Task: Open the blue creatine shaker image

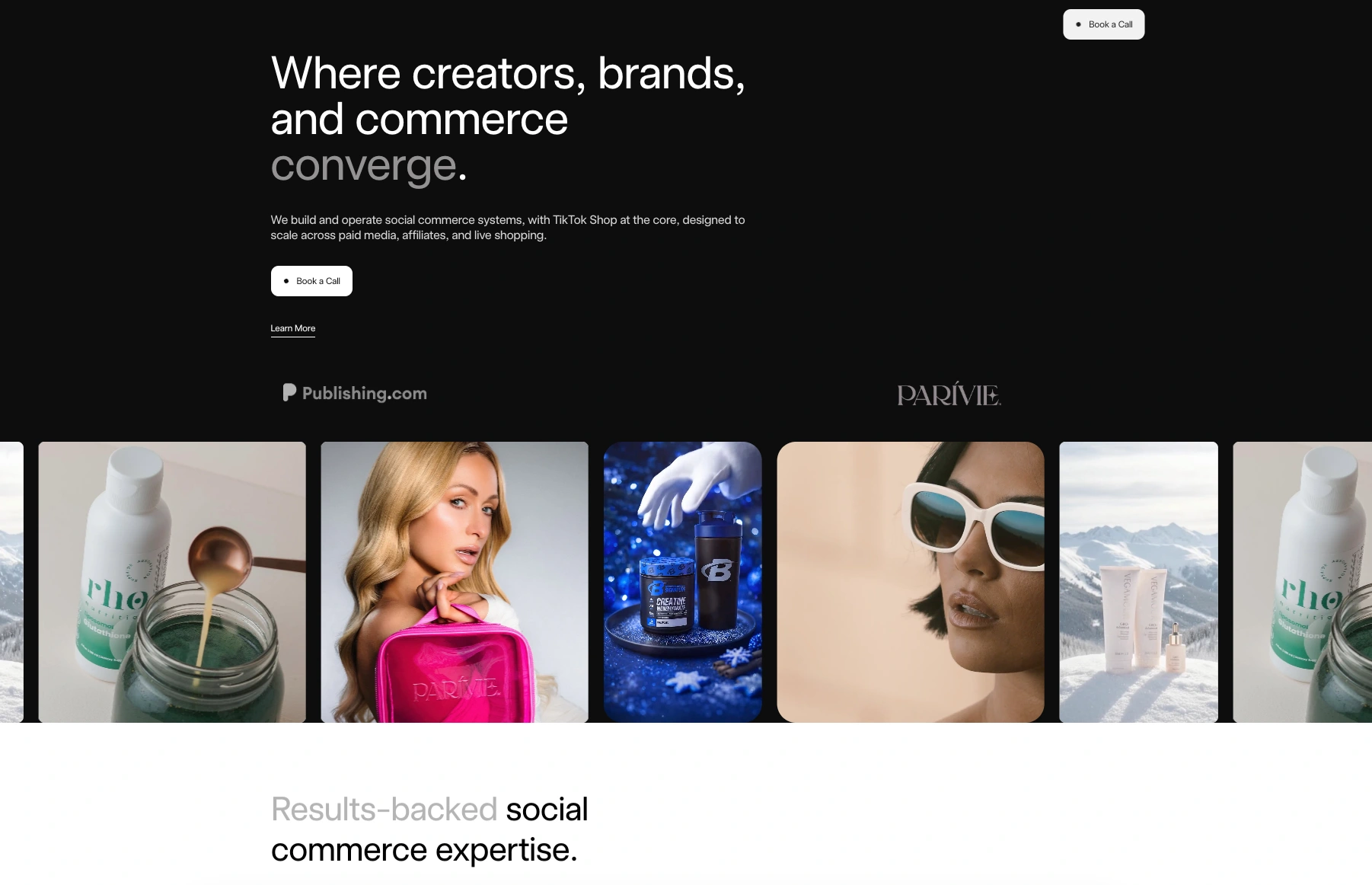Action: coord(682,582)
